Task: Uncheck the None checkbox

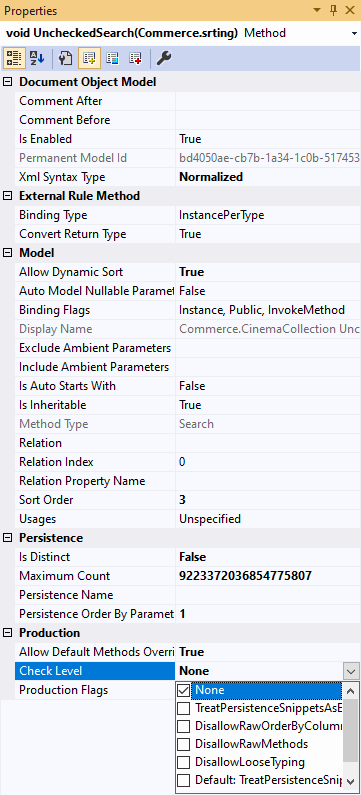Action: click(184, 690)
